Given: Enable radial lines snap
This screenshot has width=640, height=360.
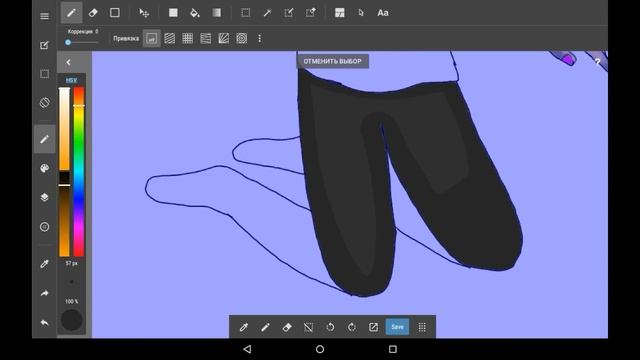Looking at the screenshot, I should [x=224, y=38].
